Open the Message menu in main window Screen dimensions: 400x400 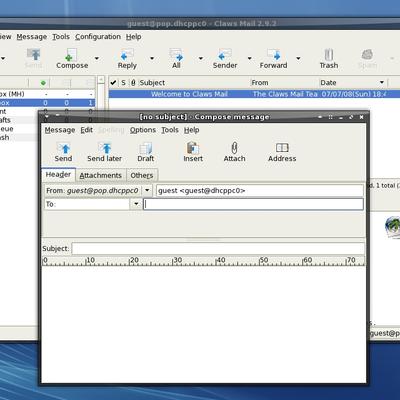[32, 37]
